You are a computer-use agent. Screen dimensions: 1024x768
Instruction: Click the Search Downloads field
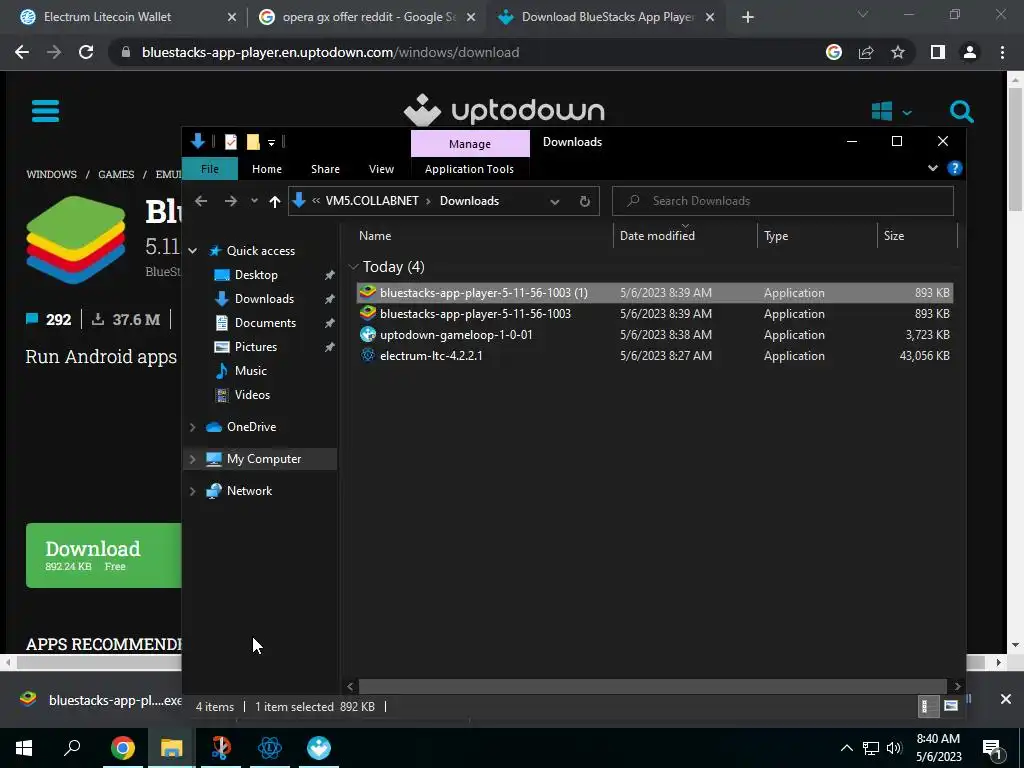(x=782, y=201)
